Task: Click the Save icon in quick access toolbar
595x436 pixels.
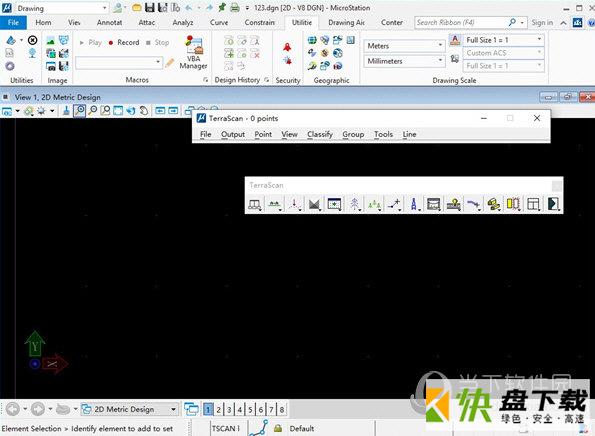Action: click(150, 8)
